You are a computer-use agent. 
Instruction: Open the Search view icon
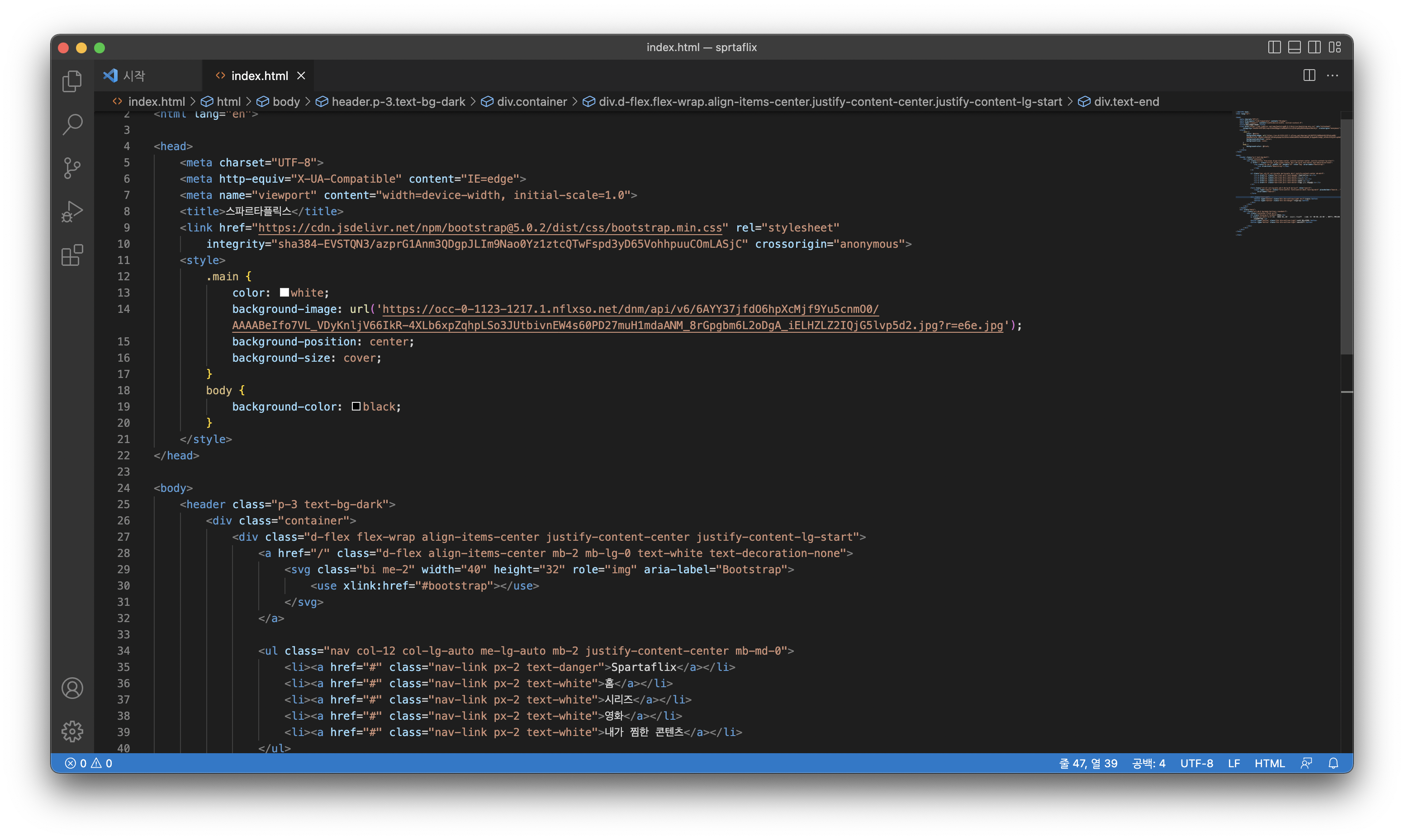coord(72,124)
